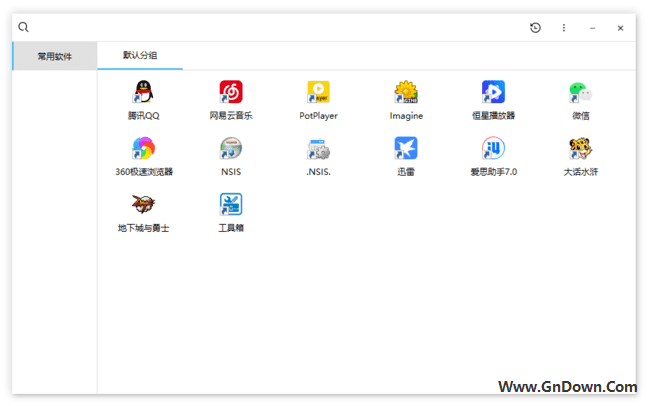Viewport: 650px width, 406px height.
Task: Minimize the launcher window
Action: pos(592,28)
